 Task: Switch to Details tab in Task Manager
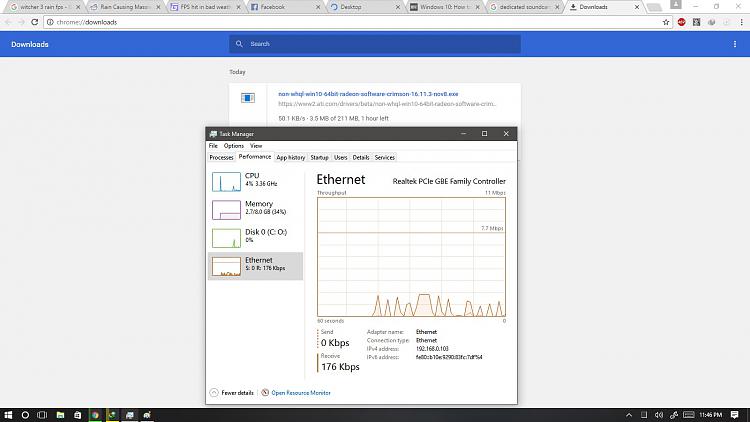click(361, 157)
